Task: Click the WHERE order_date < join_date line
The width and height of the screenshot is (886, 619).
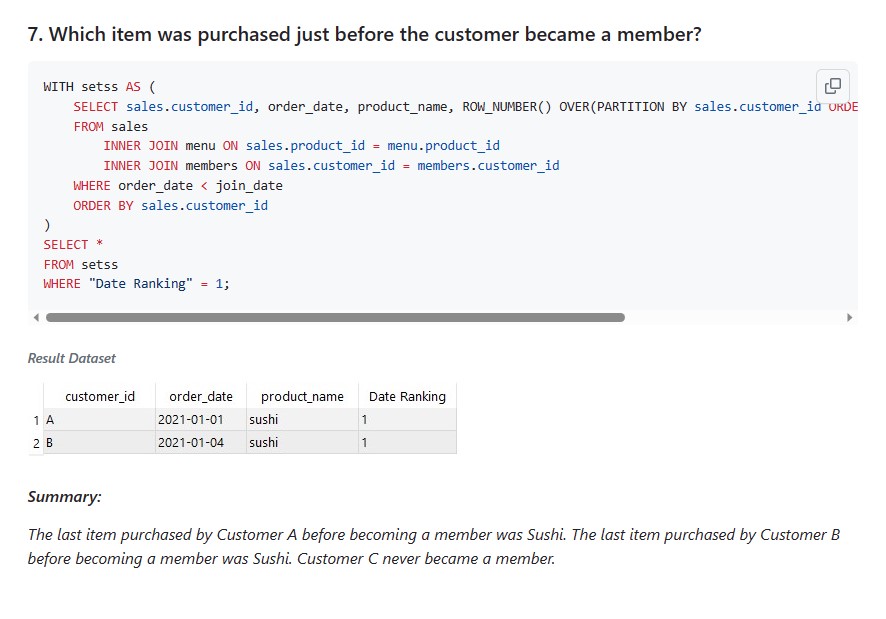Action: pos(177,185)
